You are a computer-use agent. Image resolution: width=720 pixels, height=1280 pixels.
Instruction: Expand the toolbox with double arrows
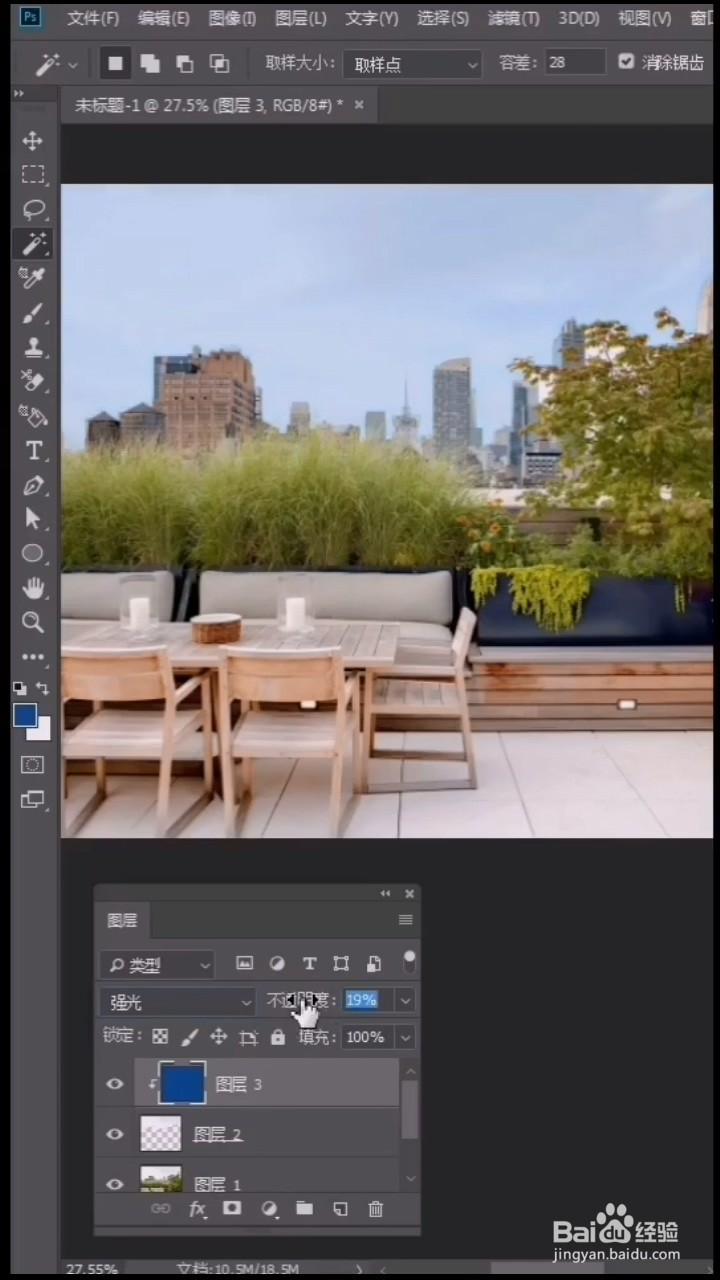[19, 94]
